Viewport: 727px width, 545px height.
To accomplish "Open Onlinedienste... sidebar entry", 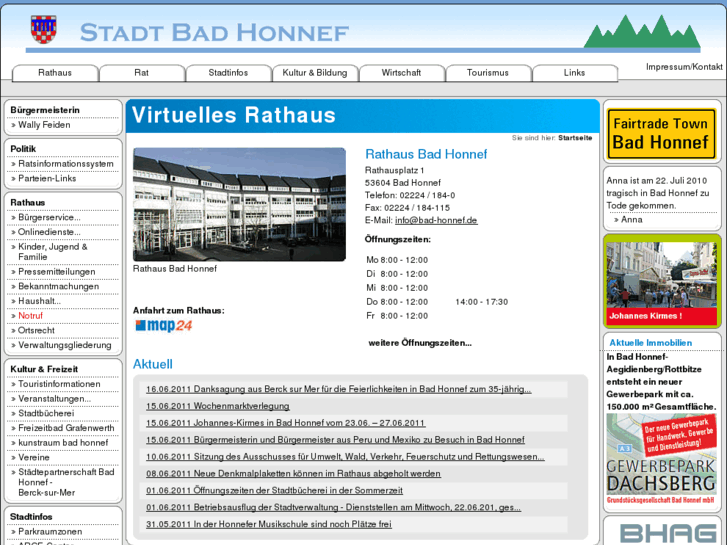I will pos(49,232).
